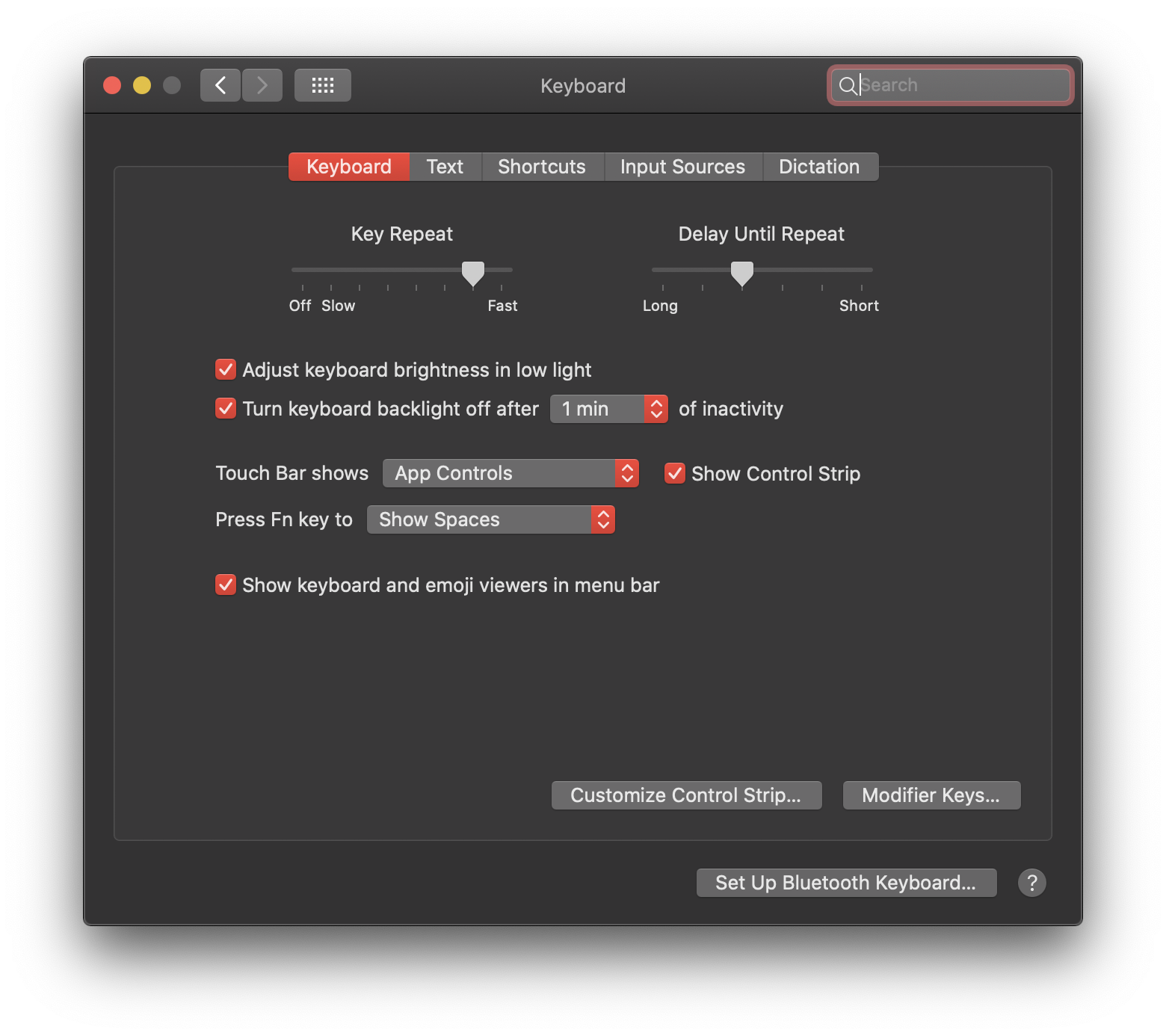Screen dimensions: 1166x1036
Task: Open the 1 min inactivity dropdown
Action: coord(609,409)
